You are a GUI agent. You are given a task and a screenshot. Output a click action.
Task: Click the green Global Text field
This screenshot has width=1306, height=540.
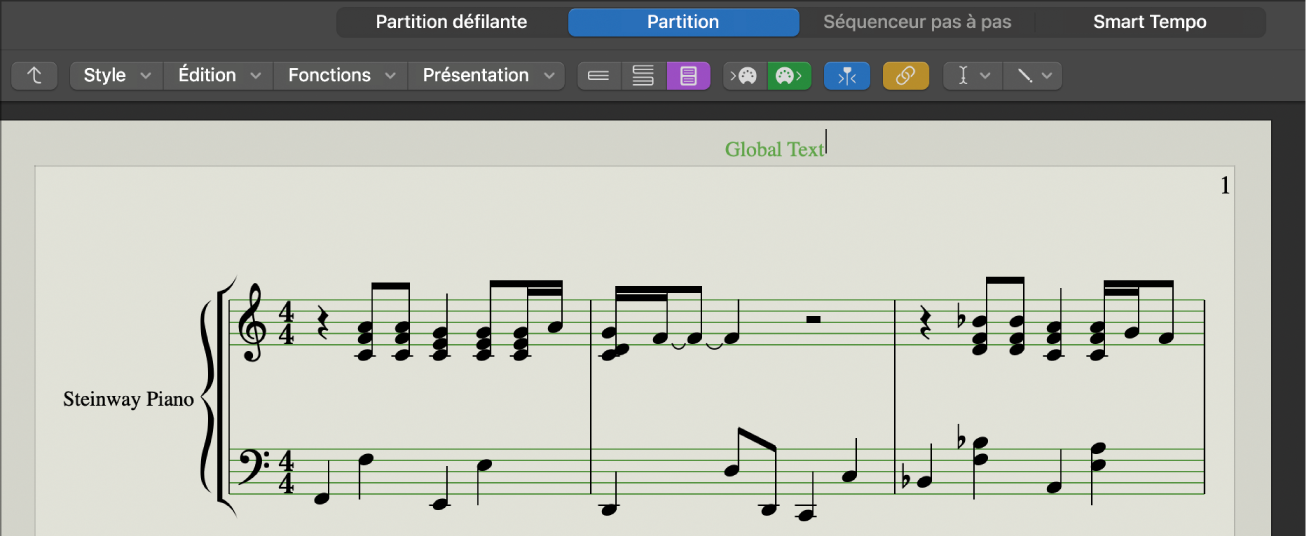point(774,150)
